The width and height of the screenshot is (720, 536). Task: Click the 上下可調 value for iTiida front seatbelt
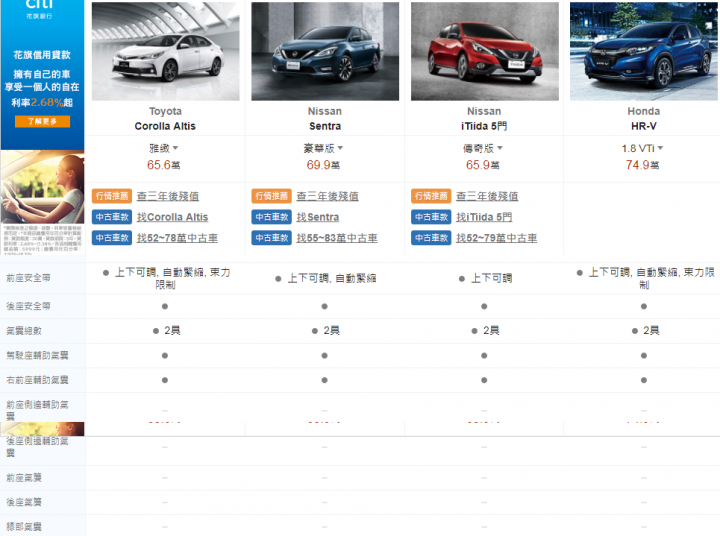coord(491,278)
